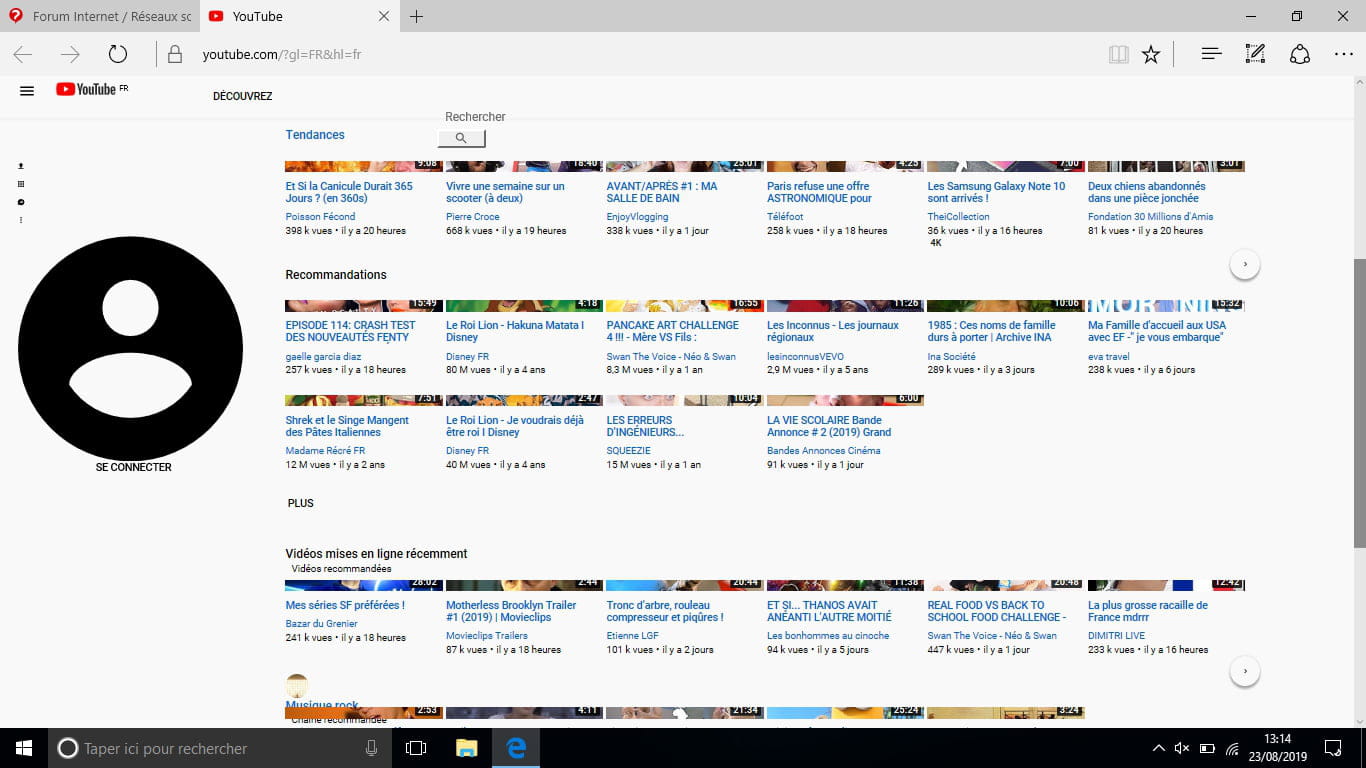This screenshot has height=768, width=1366.
Task: Open the Tendances section link
Action: 315,135
